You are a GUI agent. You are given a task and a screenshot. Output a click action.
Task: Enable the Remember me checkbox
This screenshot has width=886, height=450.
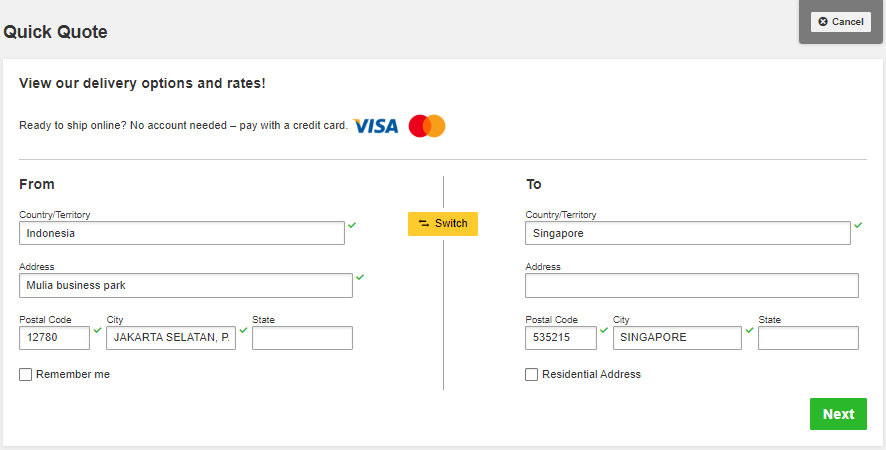(25, 374)
